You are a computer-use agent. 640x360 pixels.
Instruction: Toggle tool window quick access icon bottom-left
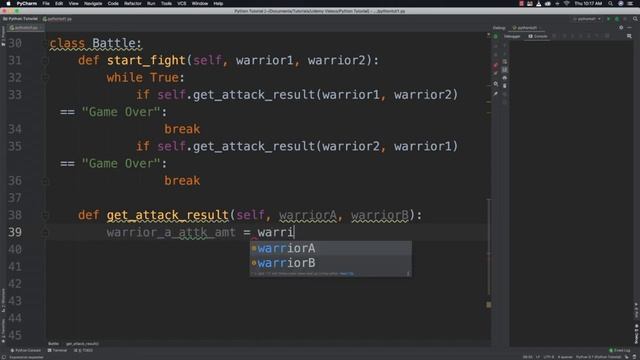pyautogui.click(x=4, y=357)
